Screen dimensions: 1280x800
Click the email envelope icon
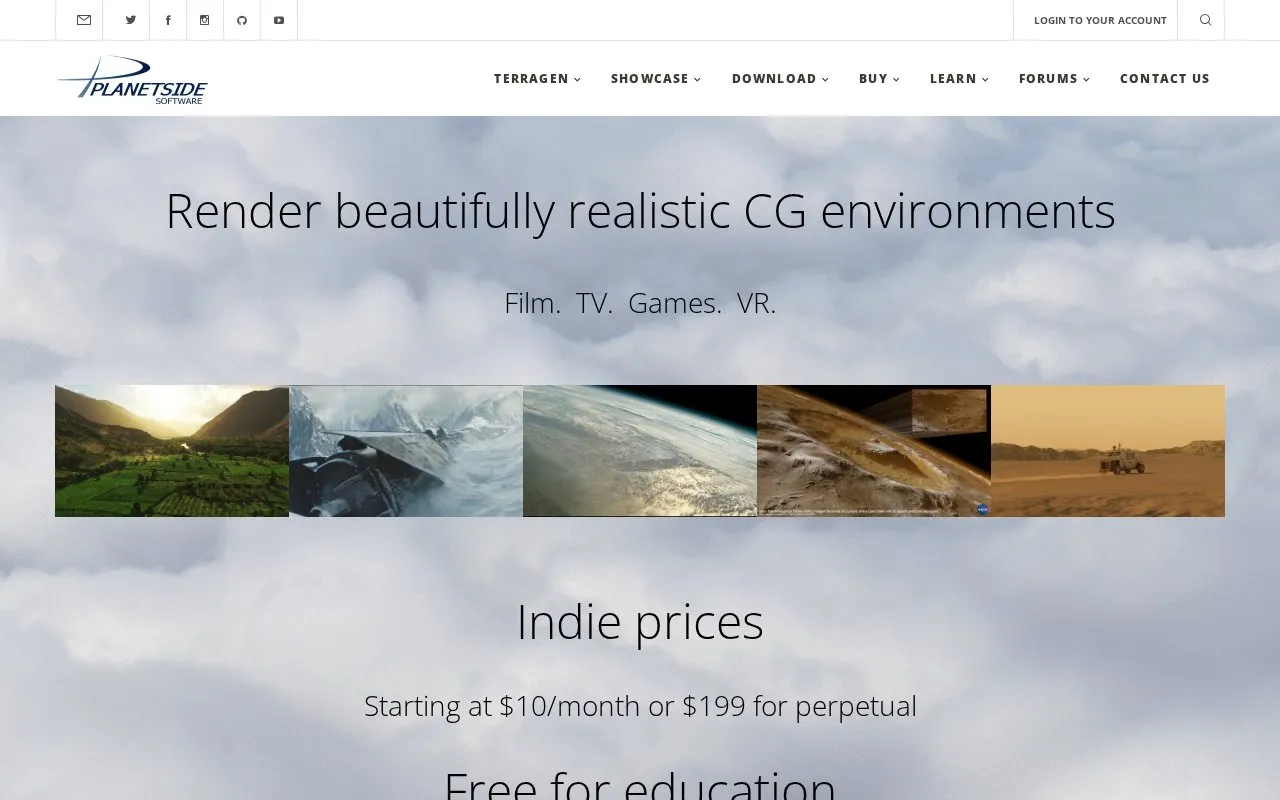tap(84, 20)
